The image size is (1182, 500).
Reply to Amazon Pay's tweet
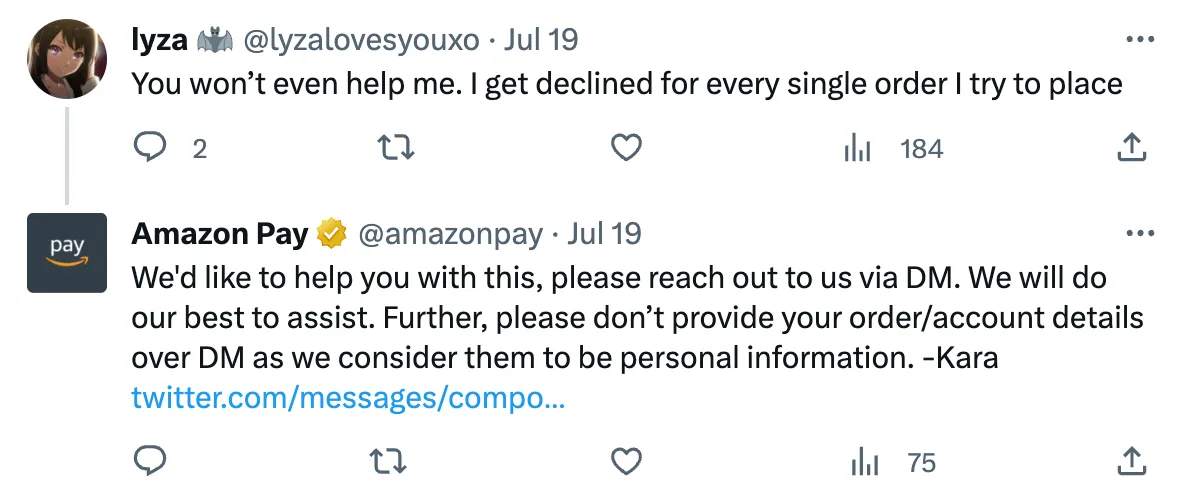150,463
